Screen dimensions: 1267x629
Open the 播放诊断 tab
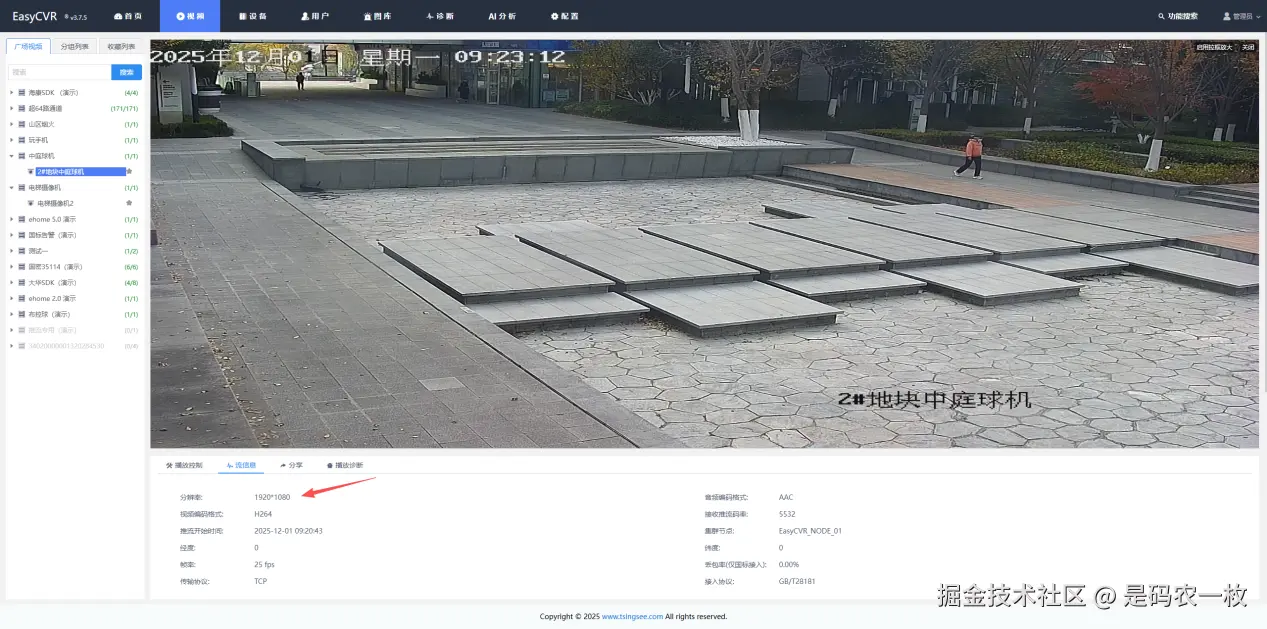click(x=345, y=465)
